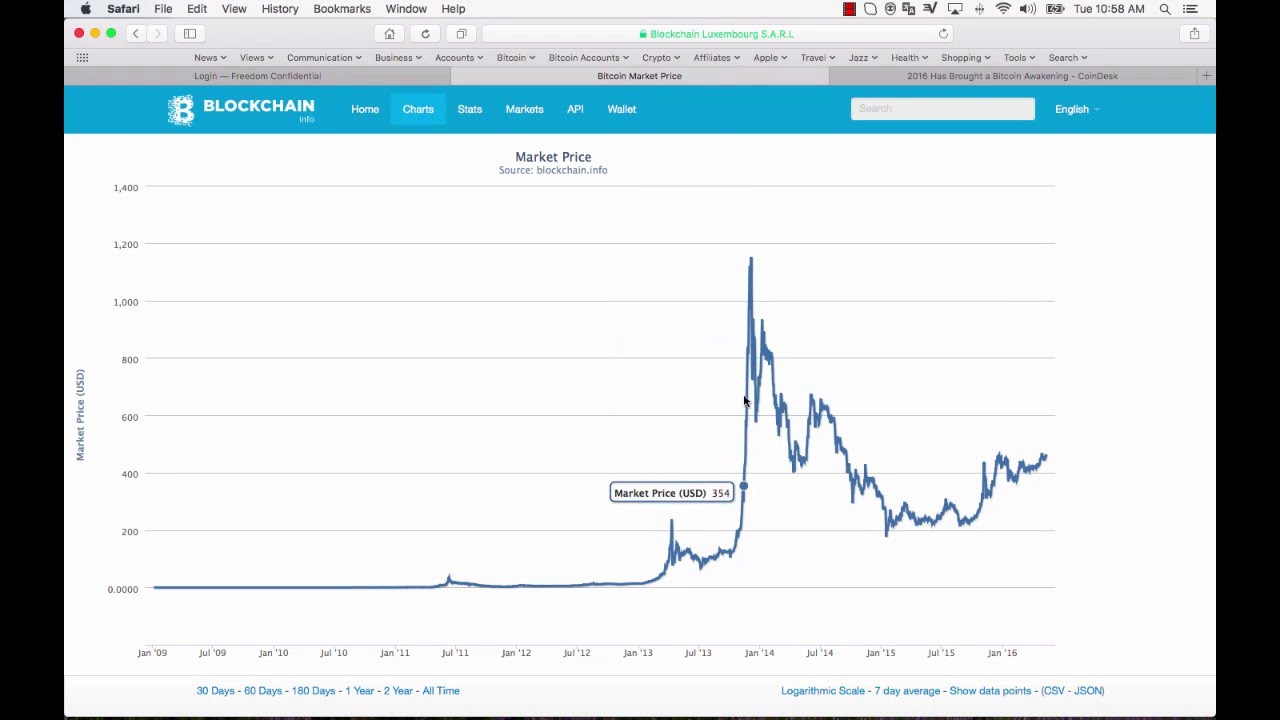Open Notification Center icon
Image resolution: width=1280 pixels, height=720 pixels.
[x=1190, y=9]
